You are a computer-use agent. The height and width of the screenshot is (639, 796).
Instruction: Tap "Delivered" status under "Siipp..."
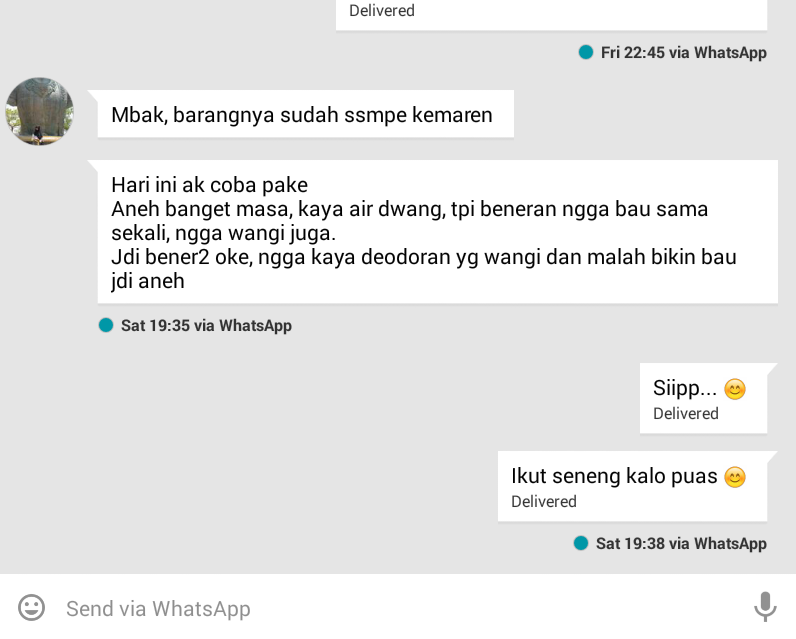click(686, 414)
